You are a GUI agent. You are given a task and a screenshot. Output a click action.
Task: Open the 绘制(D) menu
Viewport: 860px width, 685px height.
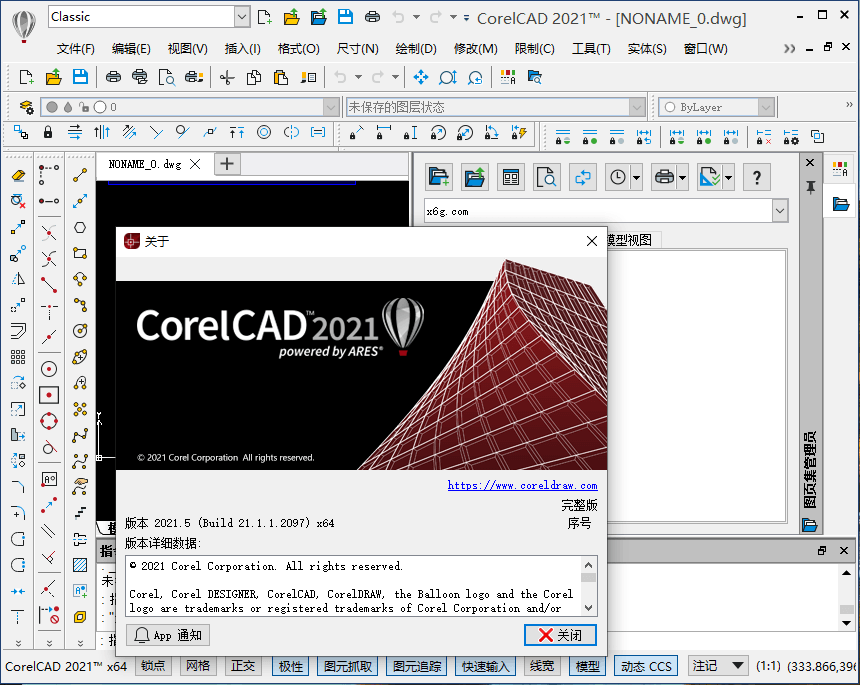pos(416,48)
